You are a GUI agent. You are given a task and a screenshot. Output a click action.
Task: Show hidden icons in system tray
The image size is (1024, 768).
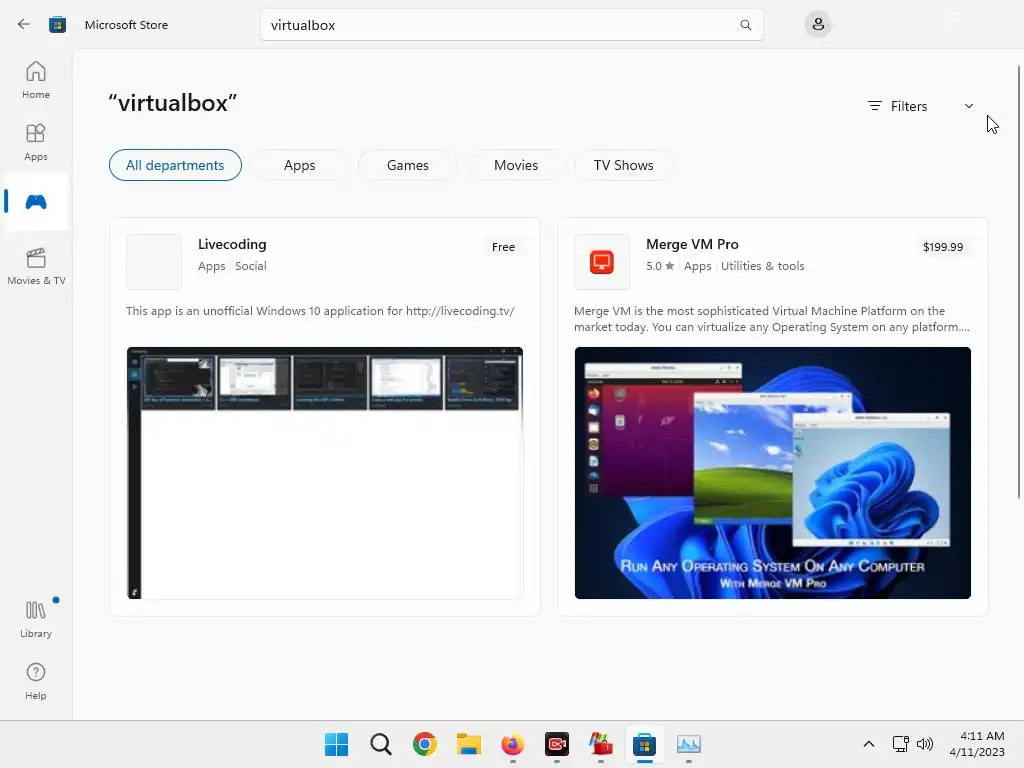coord(869,744)
